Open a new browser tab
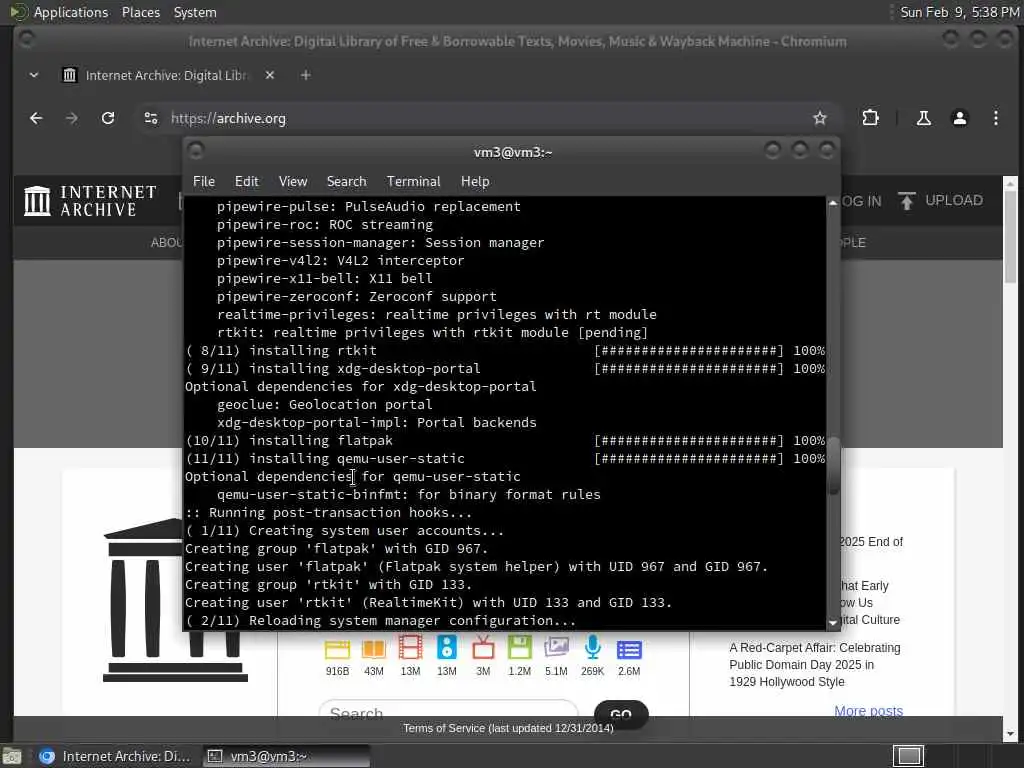Screen dimensions: 1024x768 [x=305, y=75]
